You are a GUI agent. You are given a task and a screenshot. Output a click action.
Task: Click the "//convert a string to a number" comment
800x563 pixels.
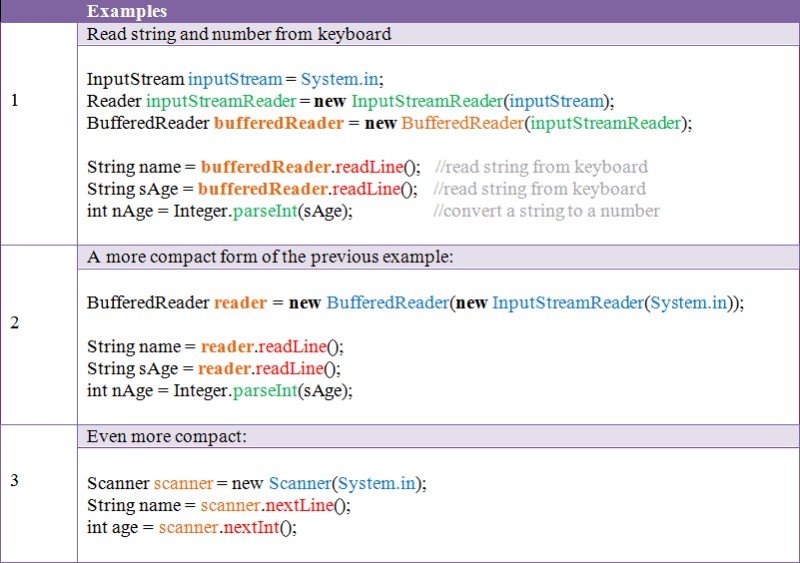(x=546, y=211)
